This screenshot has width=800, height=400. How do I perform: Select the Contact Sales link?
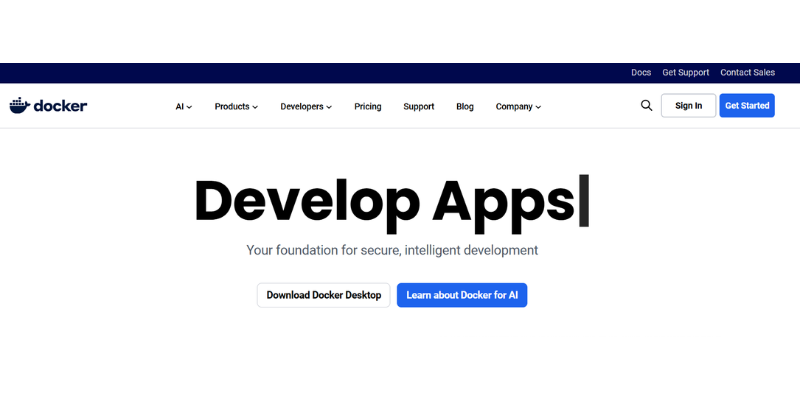click(747, 73)
